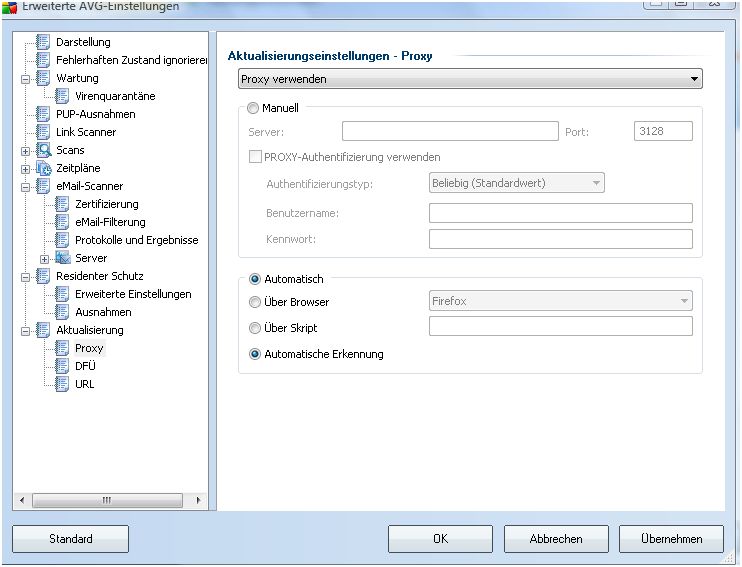Click the Darstellung tree icon
The height and width of the screenshot is (567, 742).
pyautogui.click(x=43, y=42)
